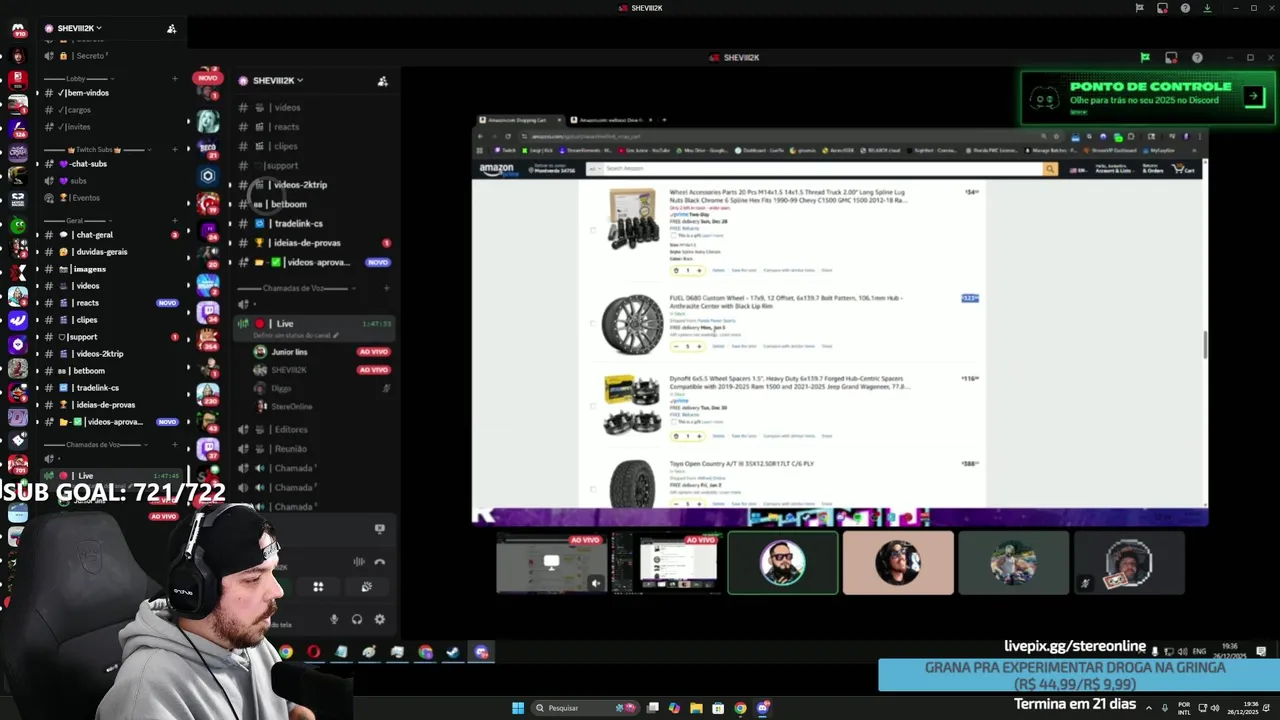Viewport: 1280px width, 720px height.
Task: Open SHEVIII2K server dropdown in left Discord
Action: coord(80,28)
